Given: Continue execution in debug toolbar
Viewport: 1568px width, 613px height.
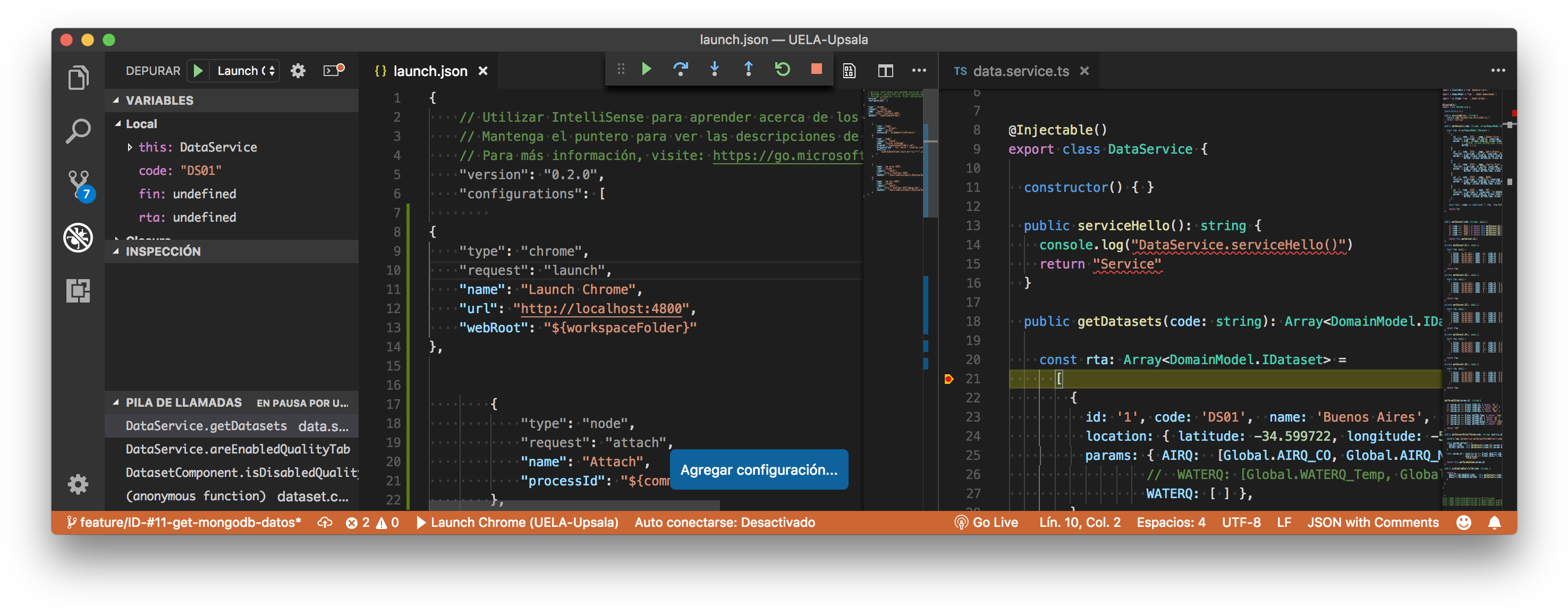Looking at the screenshot, I should [x=647, y=69].
